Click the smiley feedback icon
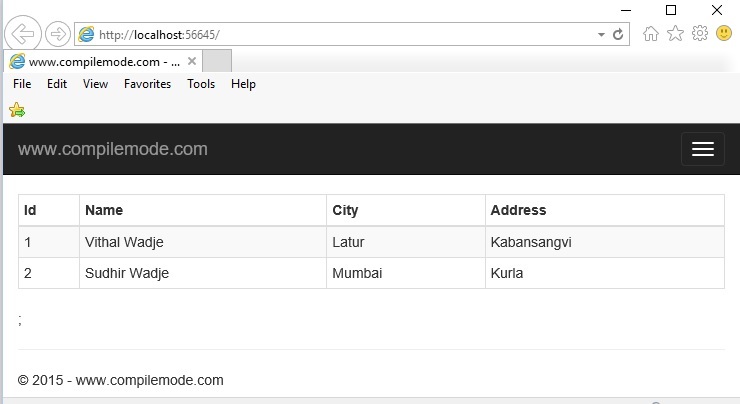Viewport: 740px width, 404px height. [x=724, y=33]
